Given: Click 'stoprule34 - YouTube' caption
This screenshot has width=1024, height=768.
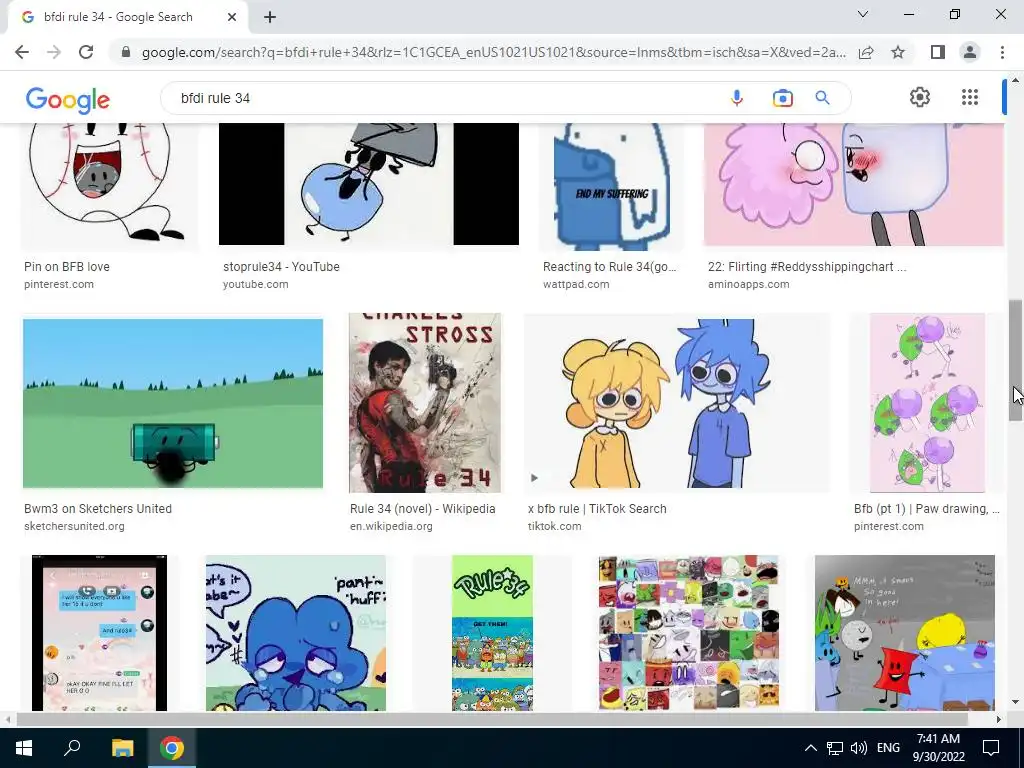Looking at the screenshot, I should pos(281,266).
